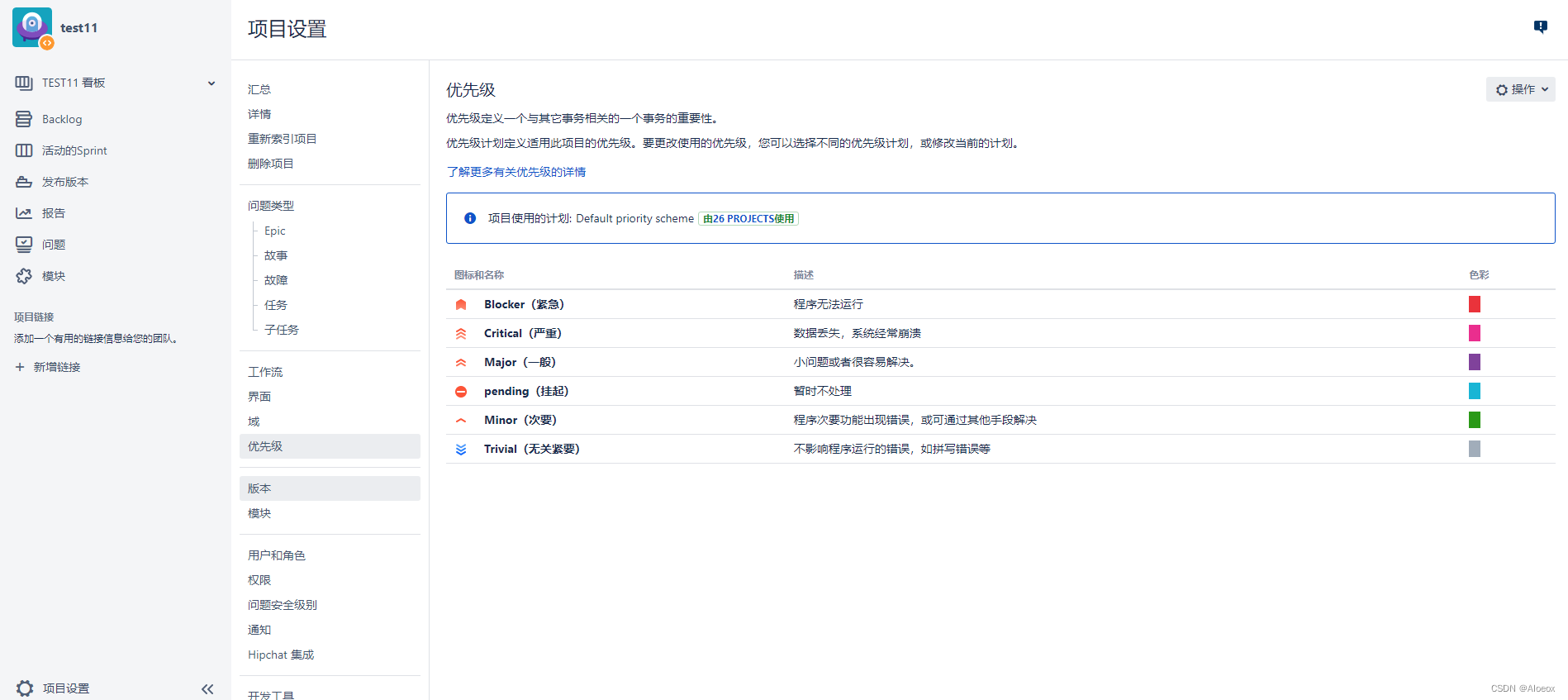
Task: Click the Blocker（紧急）priority name
Action: click(525, 304)
